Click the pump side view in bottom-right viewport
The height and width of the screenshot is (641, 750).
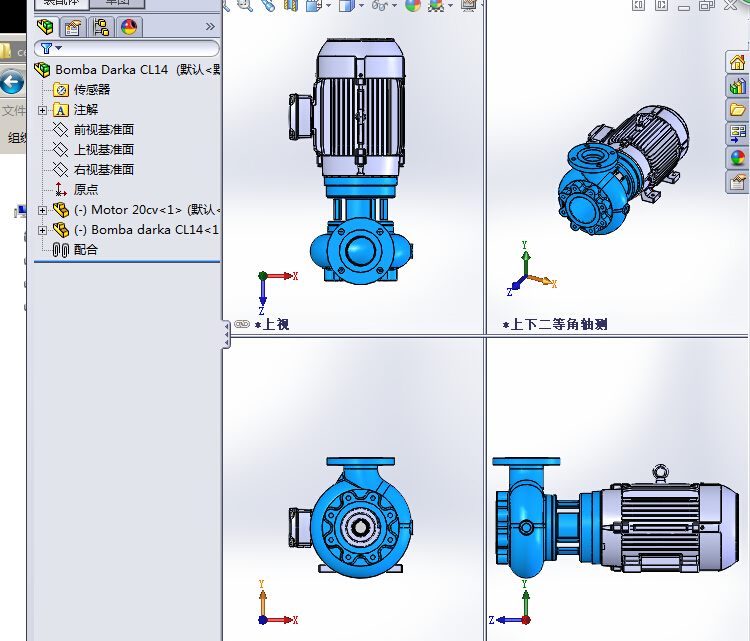coord(616,518)
